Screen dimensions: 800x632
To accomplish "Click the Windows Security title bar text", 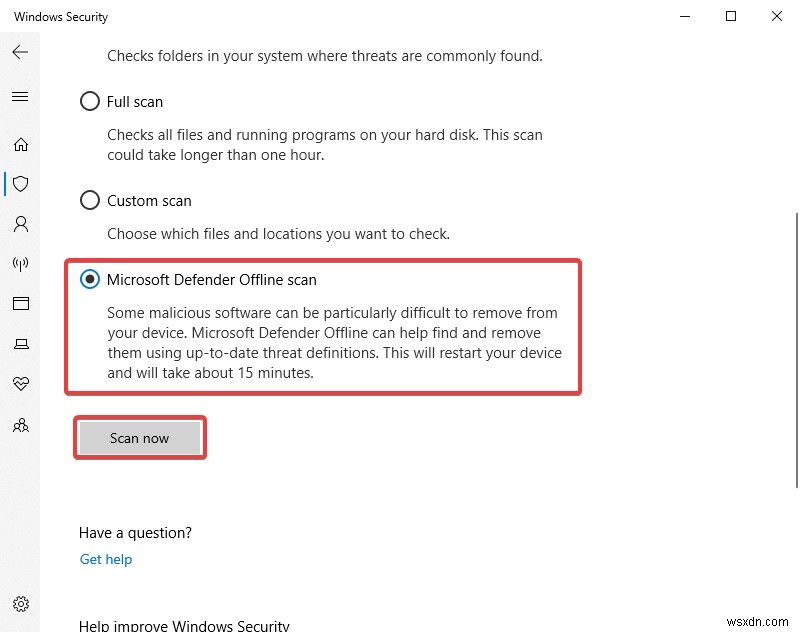I will coord(60,16).
